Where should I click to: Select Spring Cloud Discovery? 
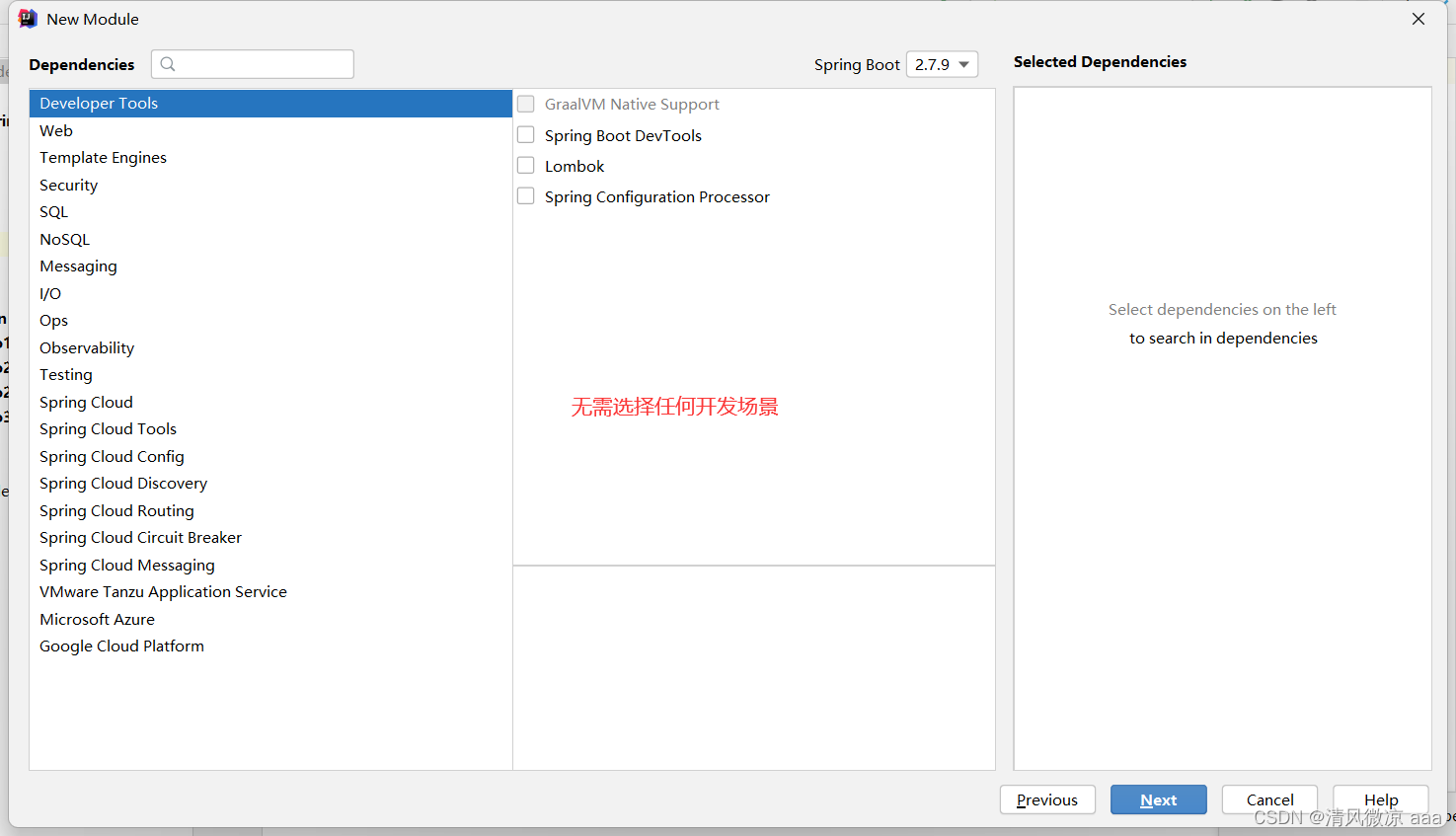(x=270, y=484)
